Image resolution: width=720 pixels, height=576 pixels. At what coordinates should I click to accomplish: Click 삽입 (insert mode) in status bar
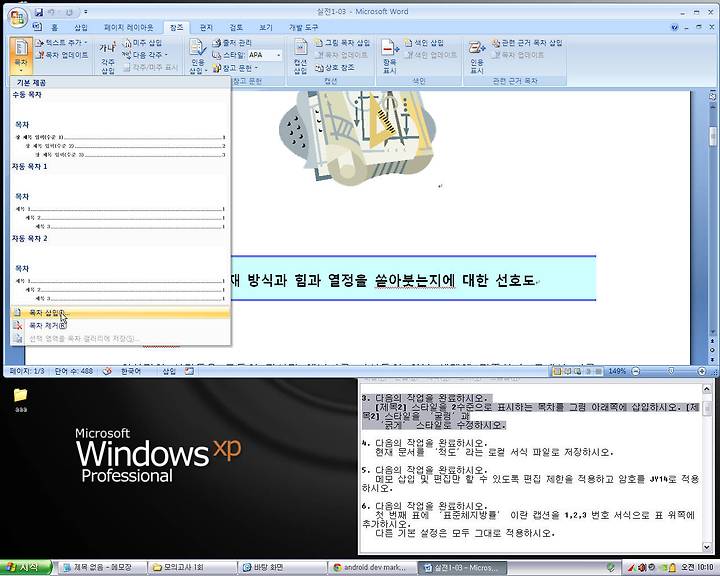pos(169,371)
